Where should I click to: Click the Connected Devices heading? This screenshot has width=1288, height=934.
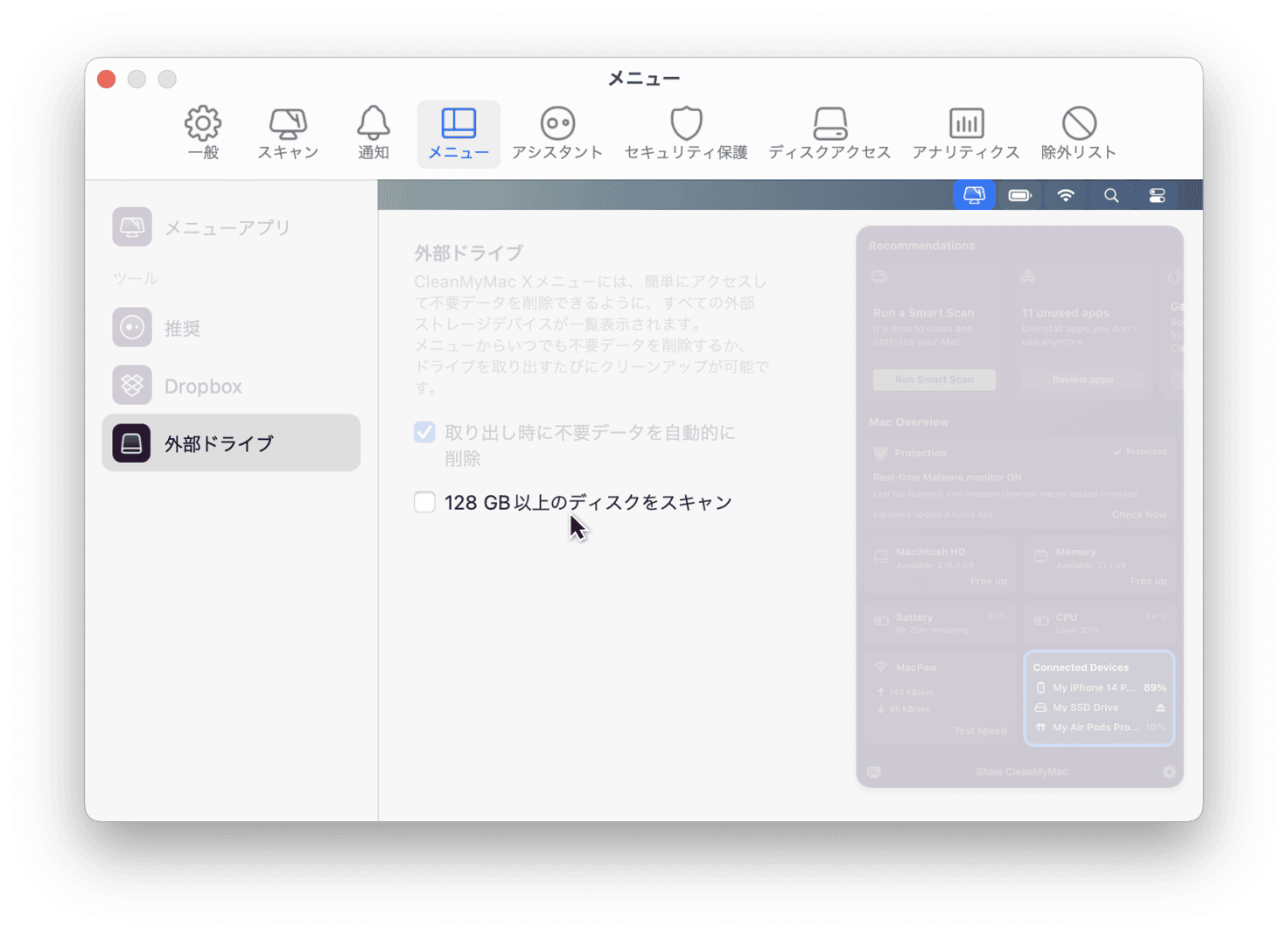coord(1081,667)
